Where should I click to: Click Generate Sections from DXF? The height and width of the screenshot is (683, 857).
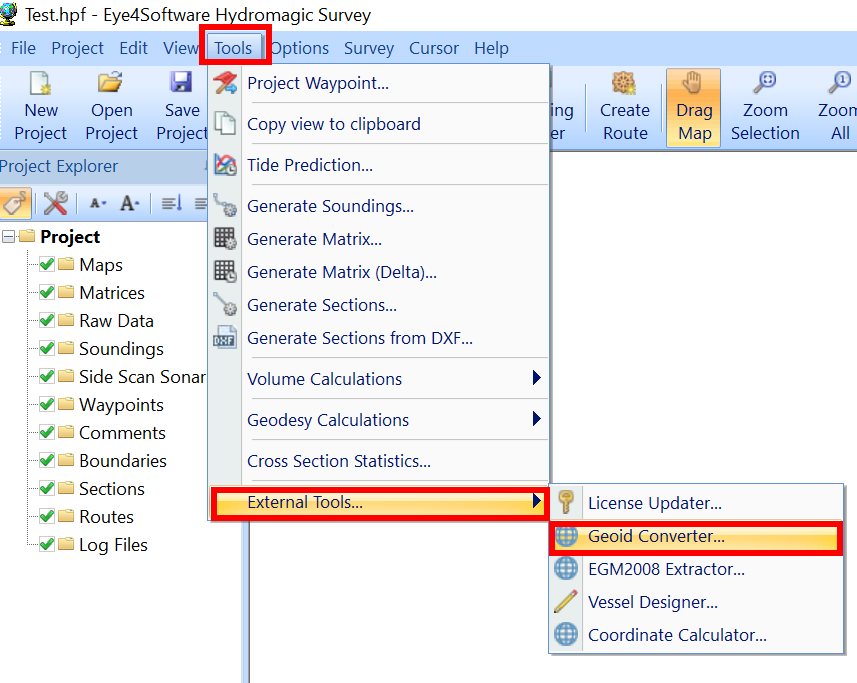tap(360, 338)
